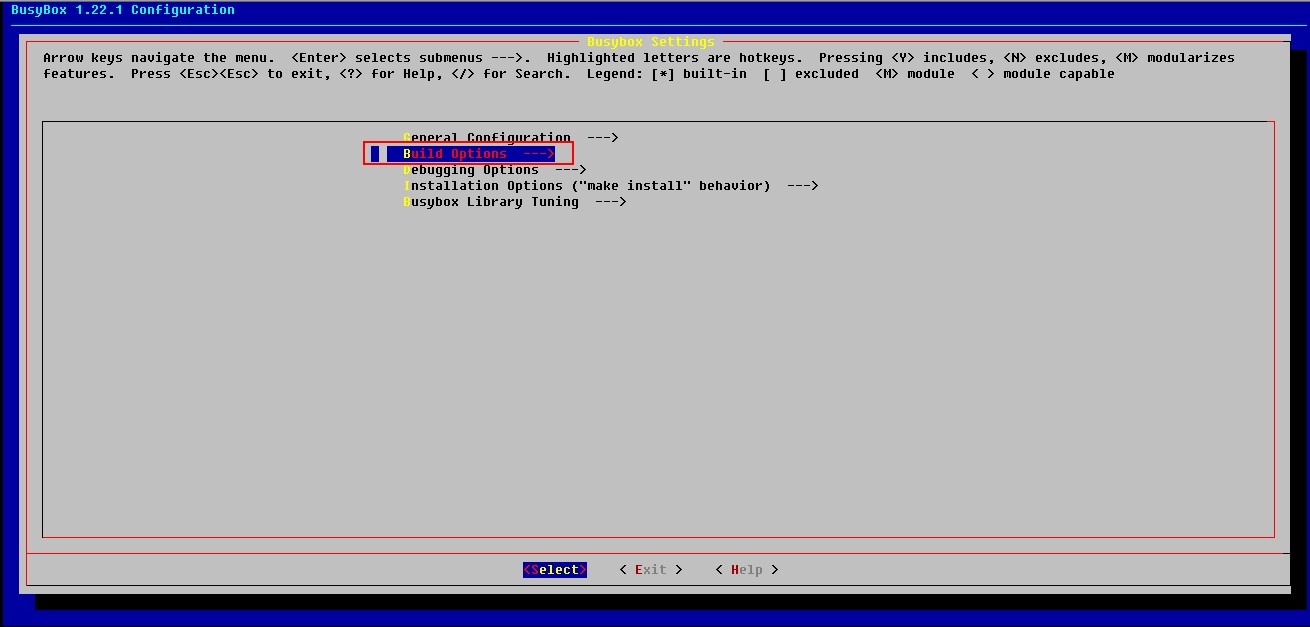This screenshot has height=627, width=1310.
Task: Open the General Configuration submenu
Action: tap(487, 138)
